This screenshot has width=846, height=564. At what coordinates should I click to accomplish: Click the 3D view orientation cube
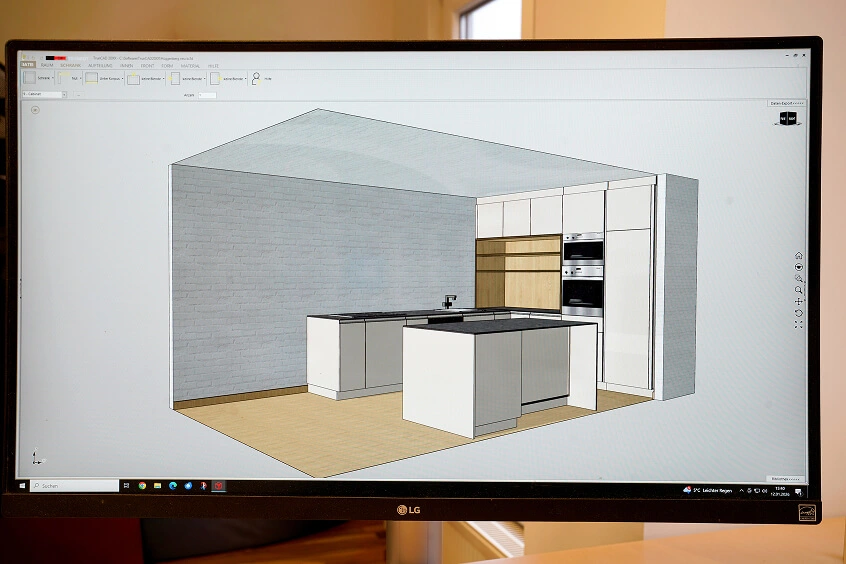coord(787,118)
